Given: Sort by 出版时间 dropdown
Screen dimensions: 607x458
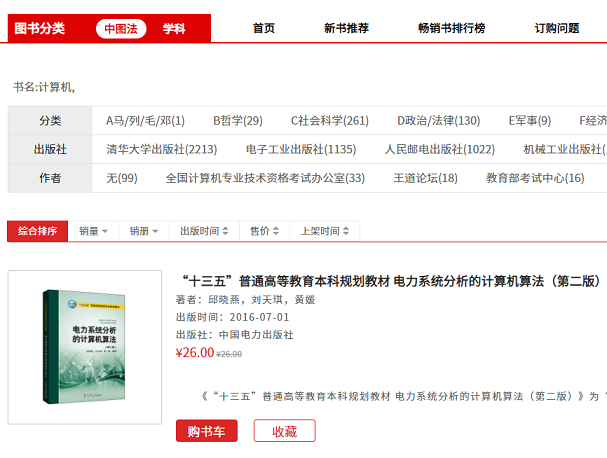Looking at the screenshot, I should 204,231.
